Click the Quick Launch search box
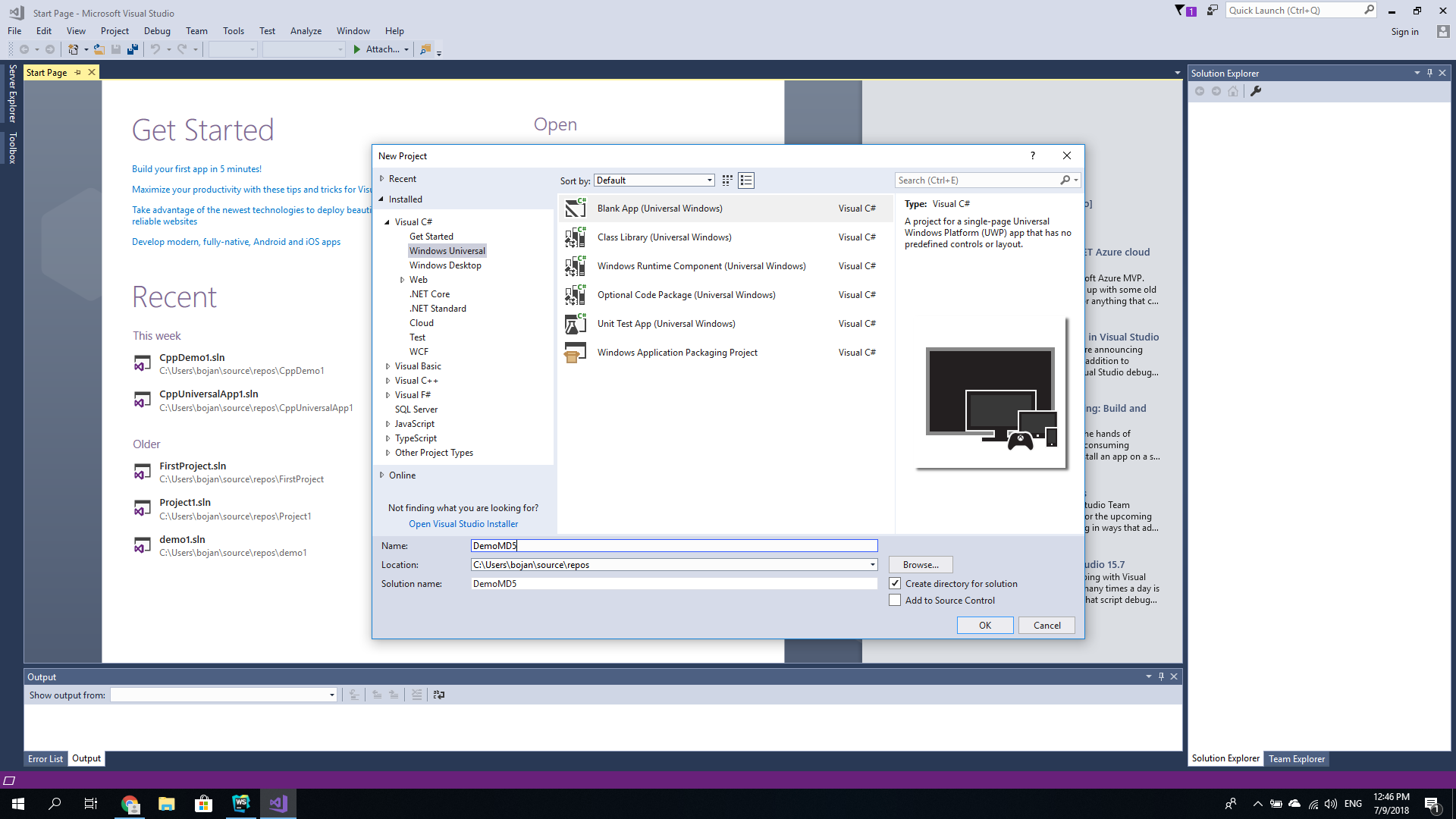 click(x=1294, y=10)
